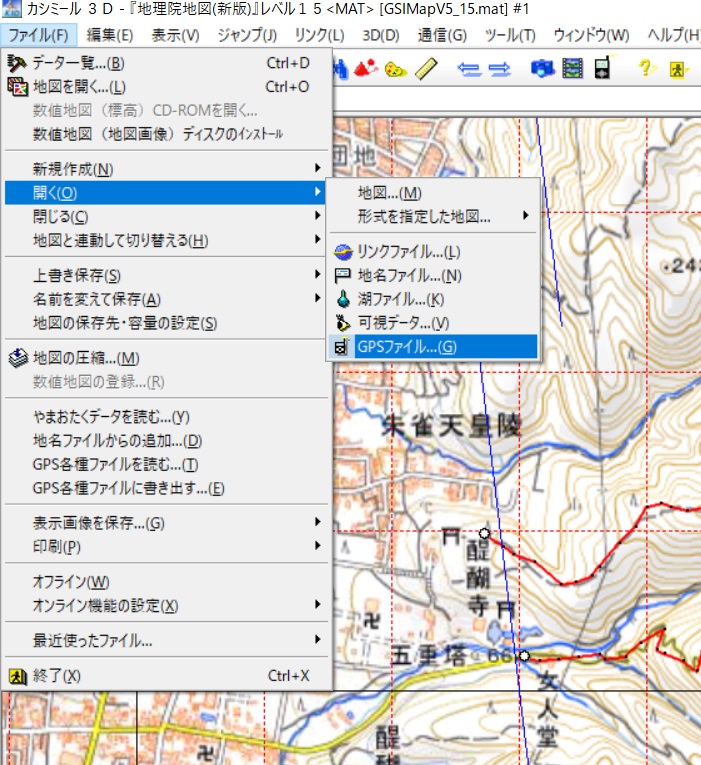This screenshot has height=765, width=701.
Task: Choose 地図を開く...(L) menu entry
Action: (167, 87)
